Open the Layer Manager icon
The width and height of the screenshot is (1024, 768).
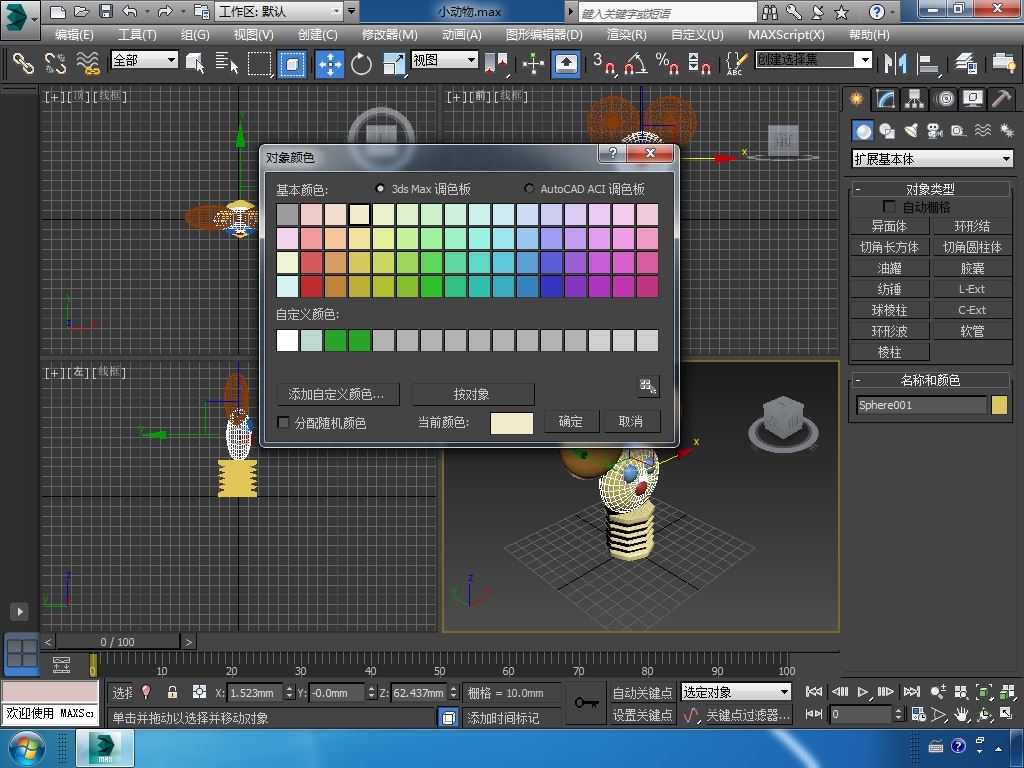[965, 63]
